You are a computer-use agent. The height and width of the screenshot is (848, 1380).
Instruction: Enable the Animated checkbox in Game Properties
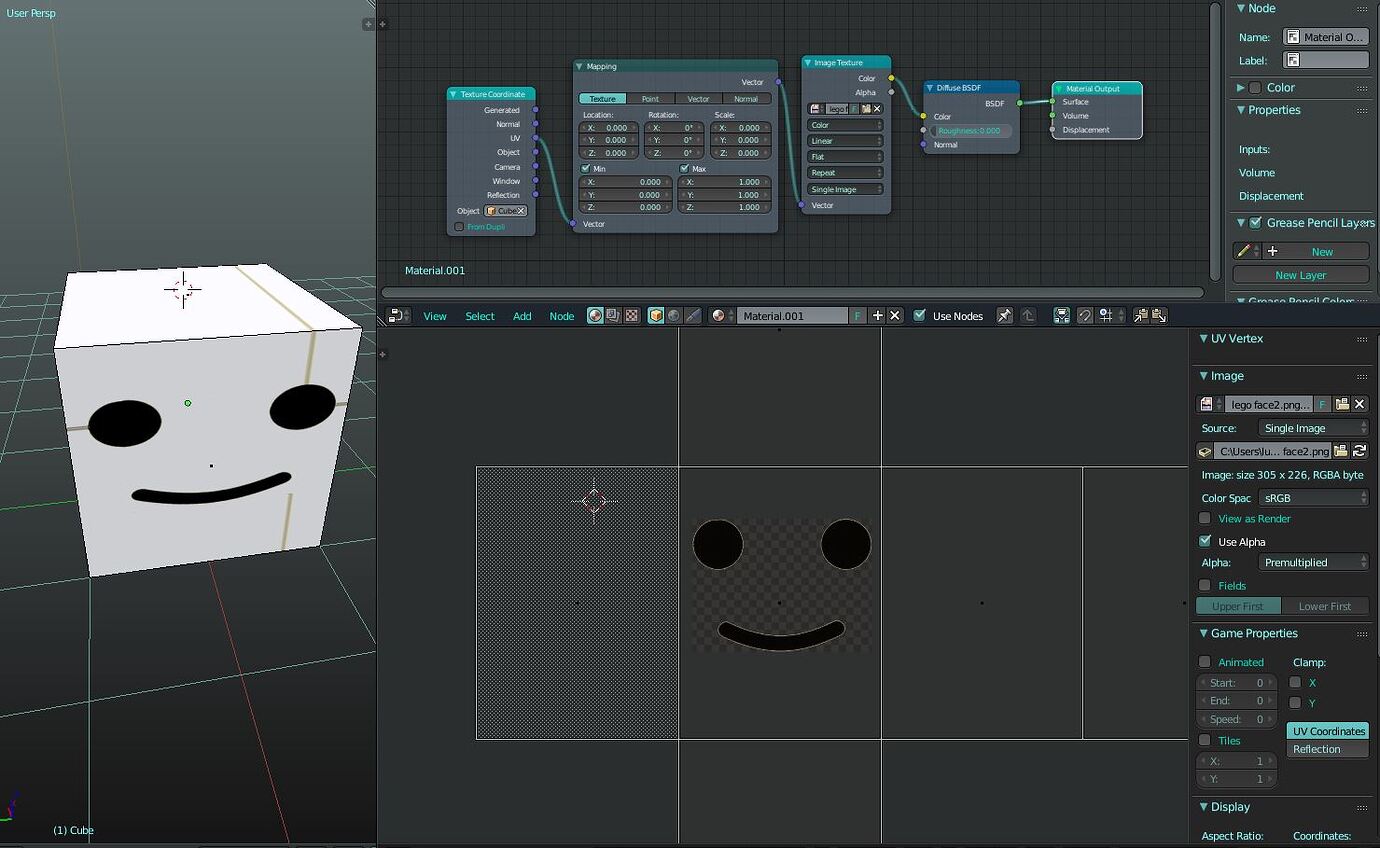(1205, 662)
